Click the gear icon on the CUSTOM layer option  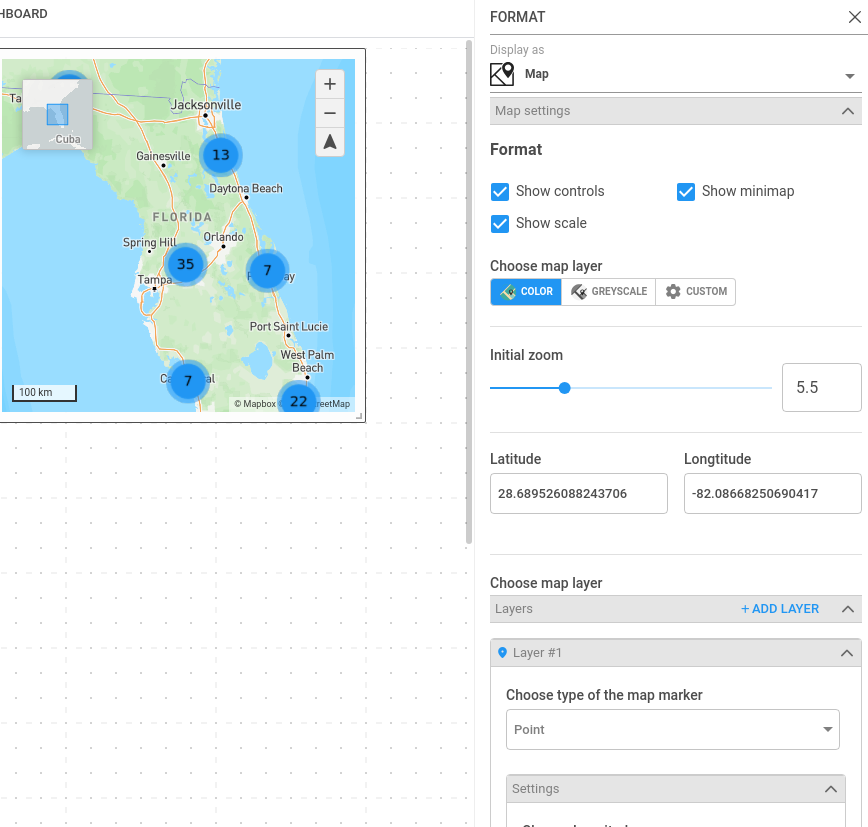pos(672,292)
